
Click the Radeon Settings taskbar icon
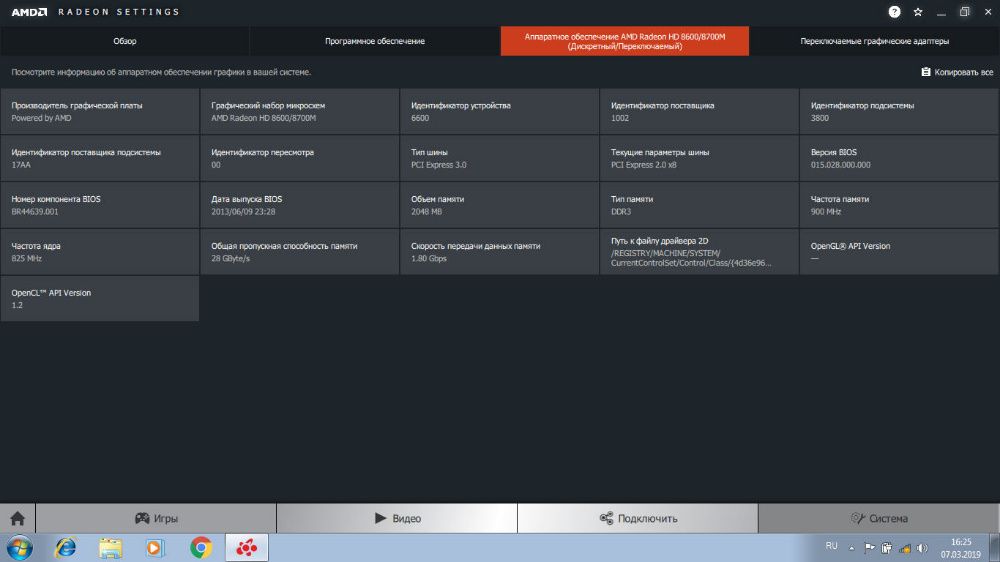(247, 547)
